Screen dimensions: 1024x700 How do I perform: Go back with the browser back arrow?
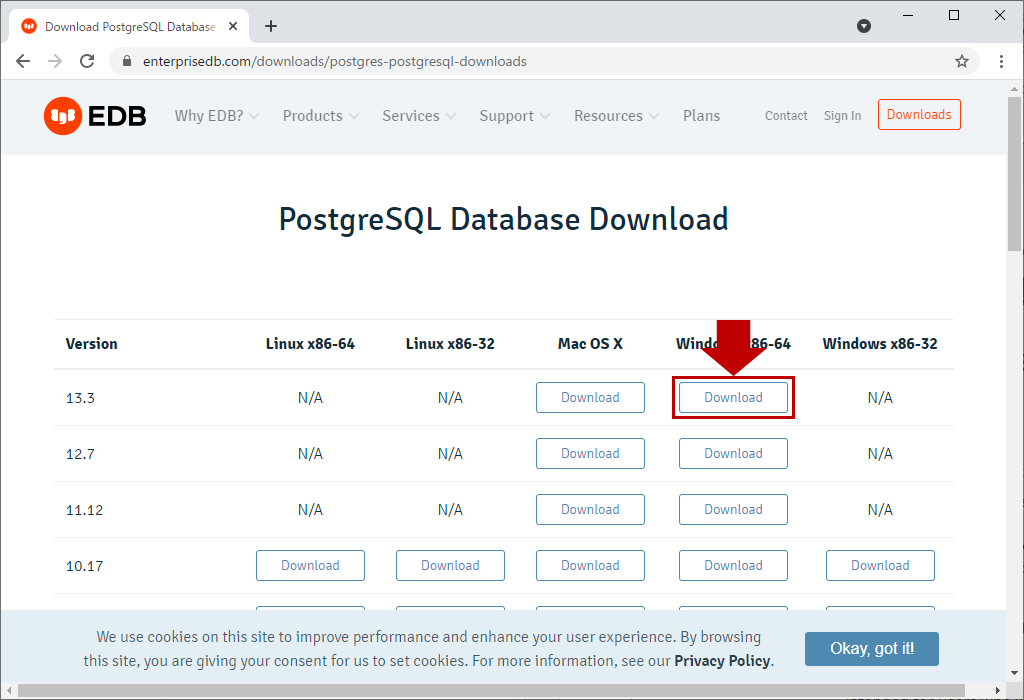[x=23, y=61]
